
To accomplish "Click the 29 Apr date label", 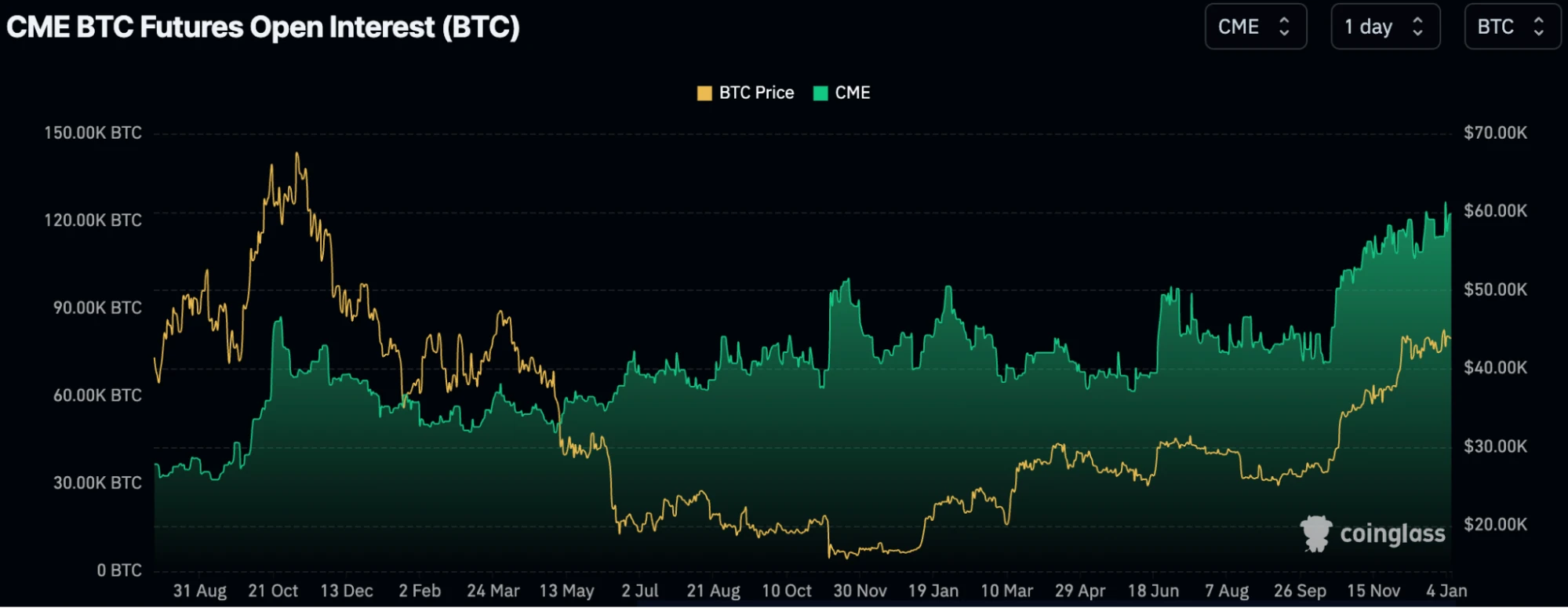I will [x=1080, y=591].
